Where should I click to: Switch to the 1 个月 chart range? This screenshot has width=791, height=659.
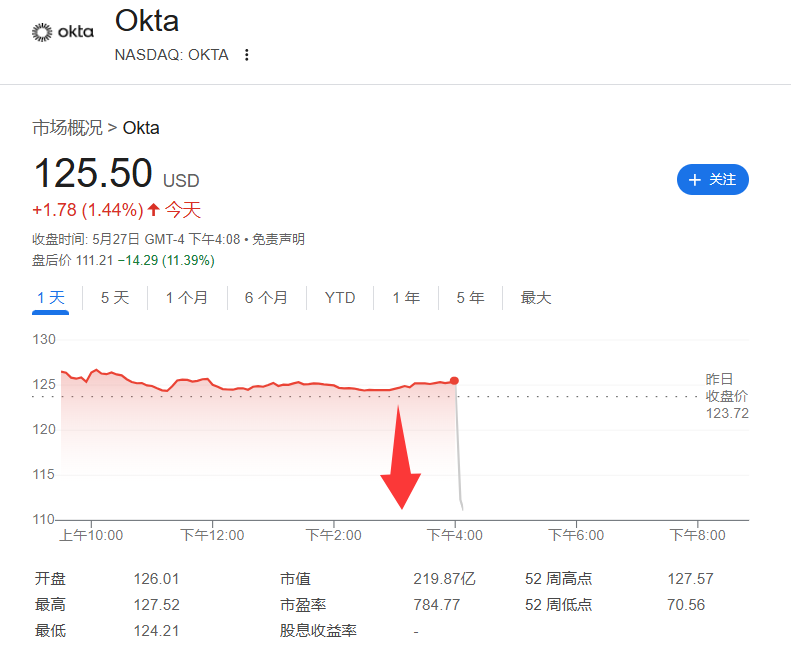[187, 298]
